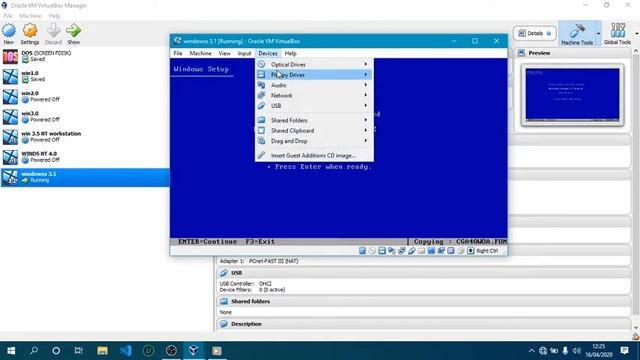
Task: Open notification center icon in system tray
Action: point(624,351)
